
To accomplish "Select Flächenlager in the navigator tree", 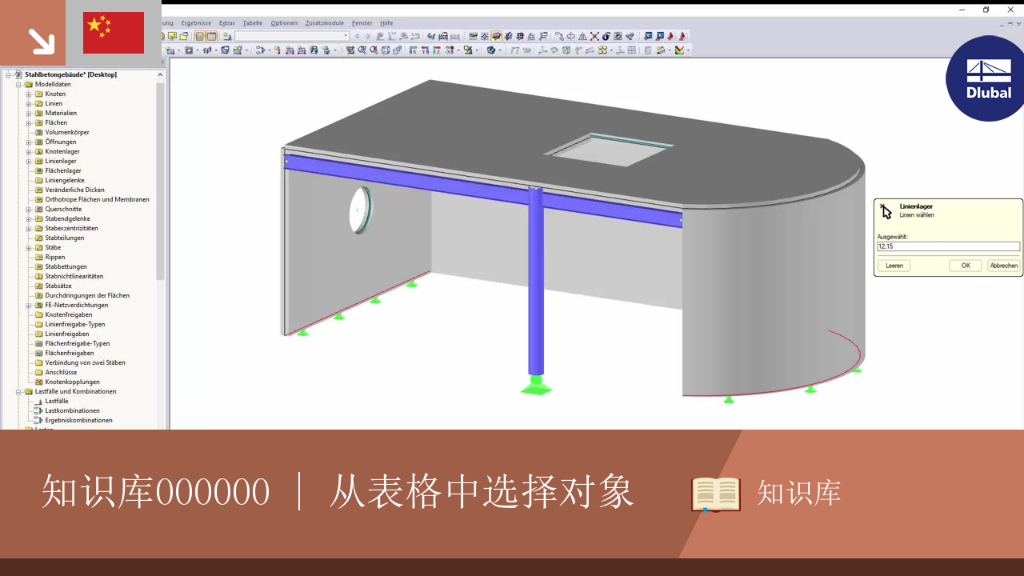I will click(63, 171).
